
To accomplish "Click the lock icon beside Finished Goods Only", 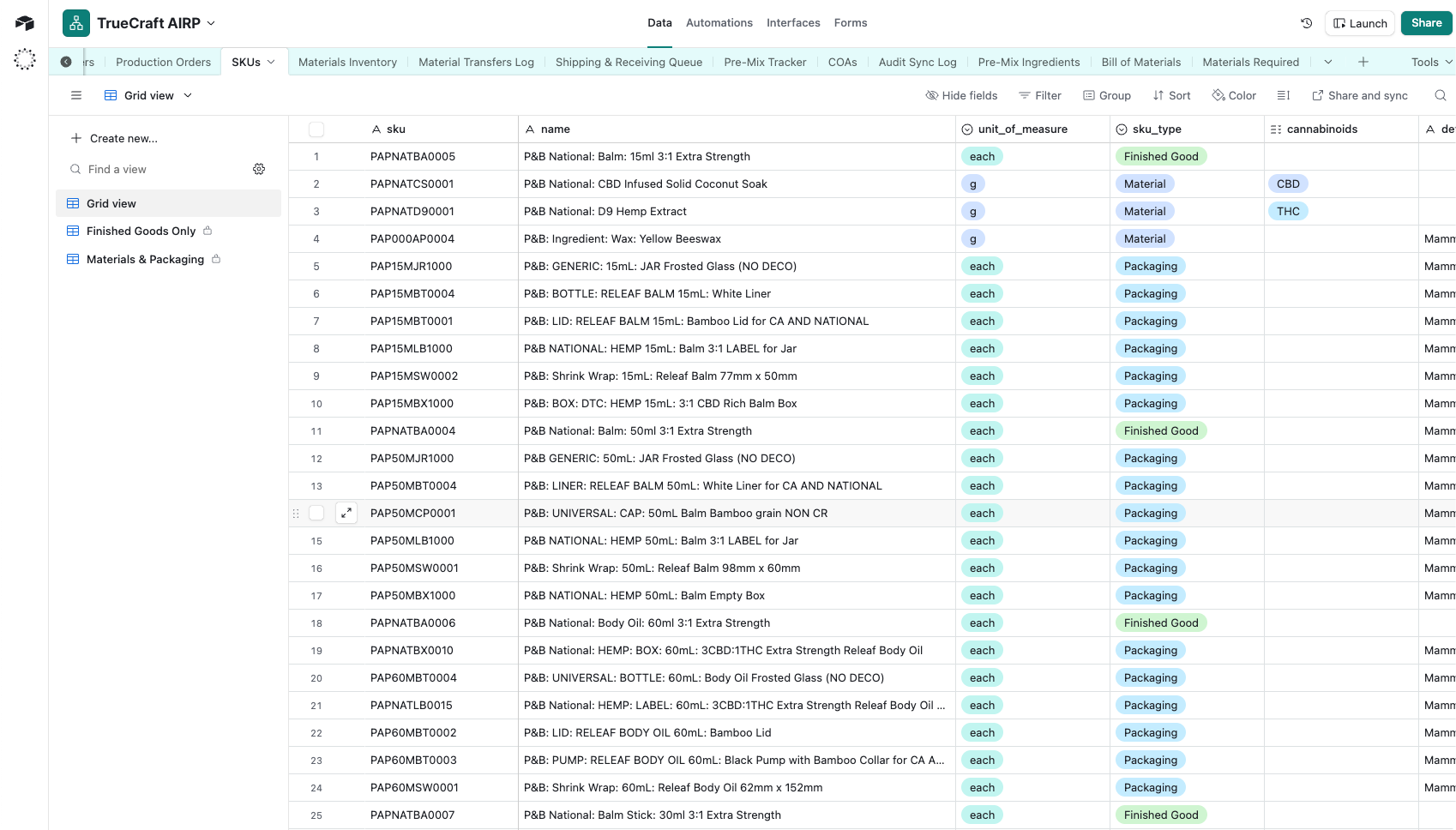I will pyautogui.click(x=208, y=231).
